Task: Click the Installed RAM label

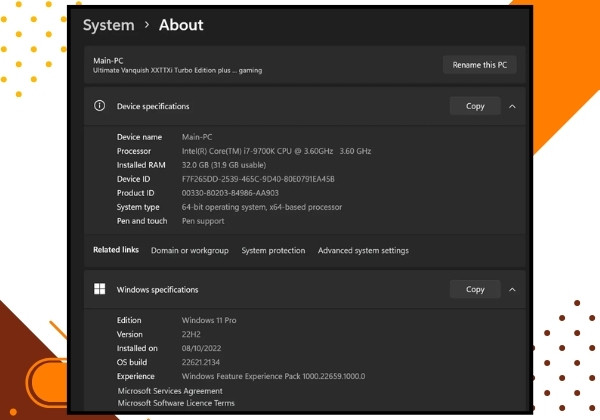Action: [x=141, y=165]
